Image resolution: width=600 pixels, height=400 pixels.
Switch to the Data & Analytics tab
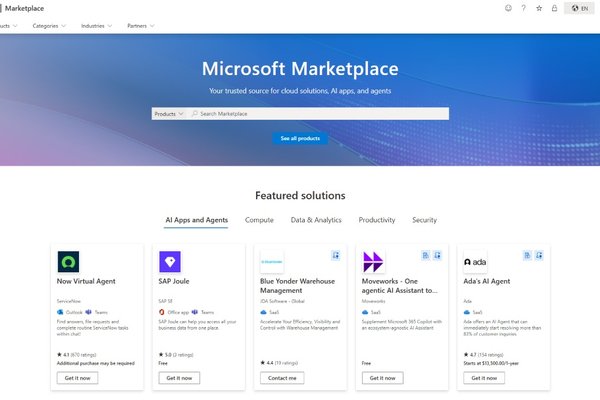point(316,220)
